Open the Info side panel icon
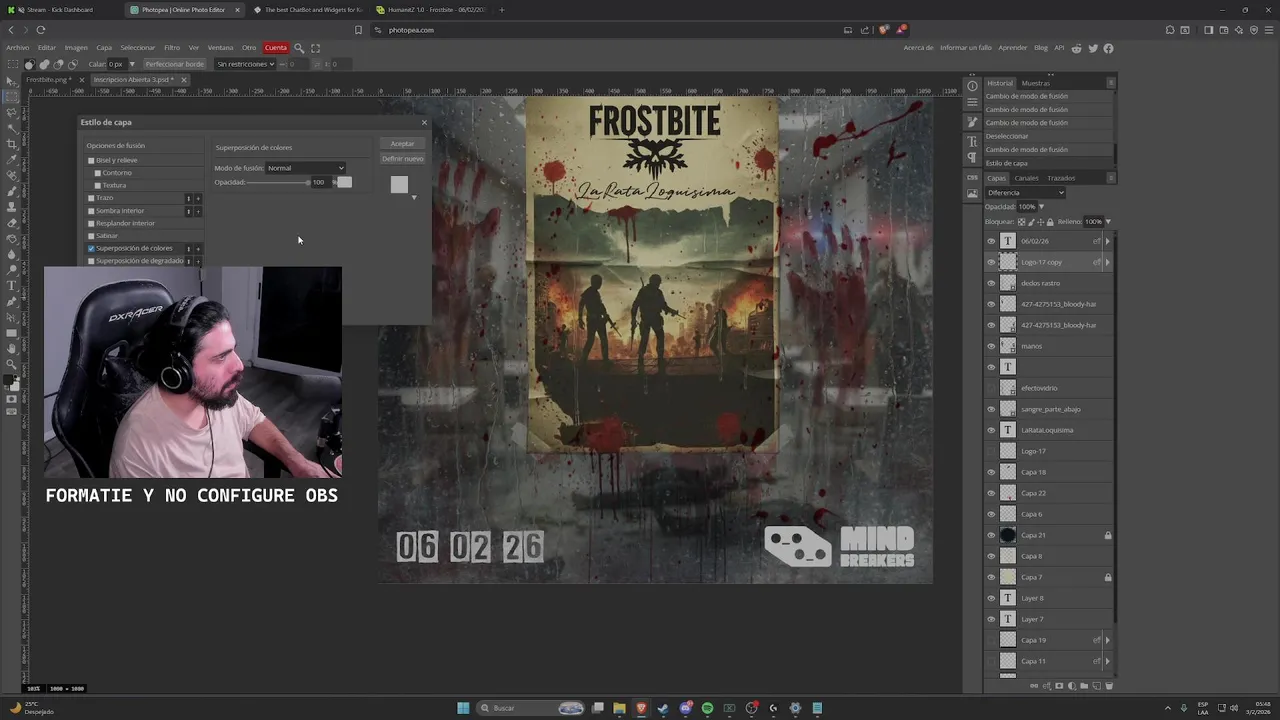The height and width of the screenshot is (720, 1280). tap(972, 86)
